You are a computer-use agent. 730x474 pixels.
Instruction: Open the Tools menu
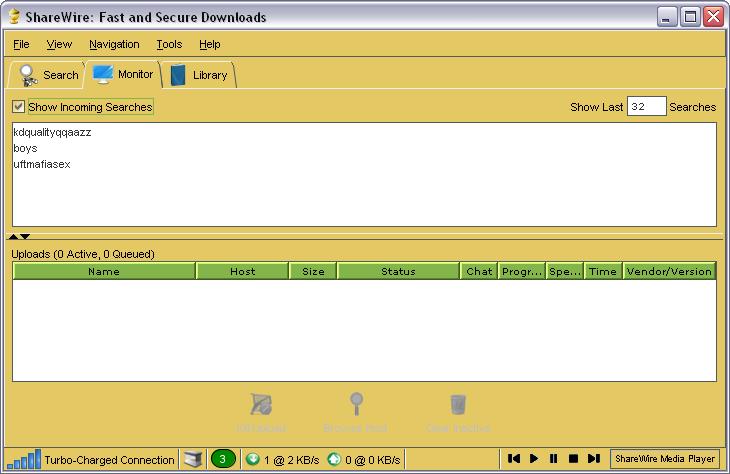[169, 44]
